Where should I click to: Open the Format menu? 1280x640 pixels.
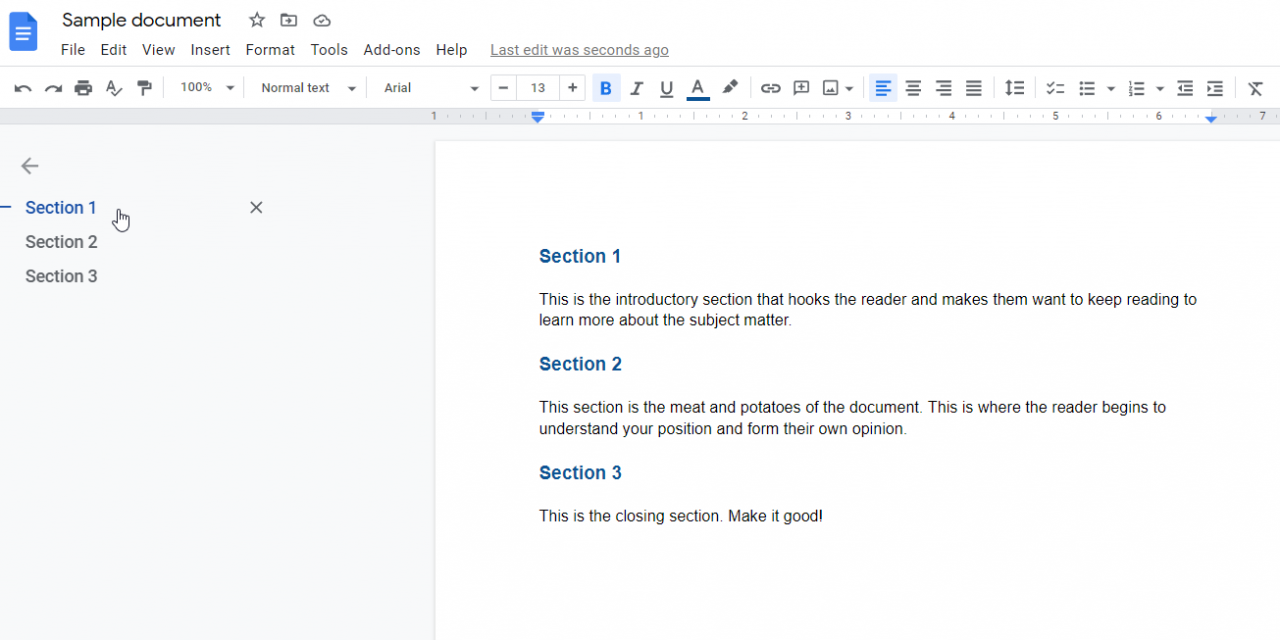click(x=269, y=49)
